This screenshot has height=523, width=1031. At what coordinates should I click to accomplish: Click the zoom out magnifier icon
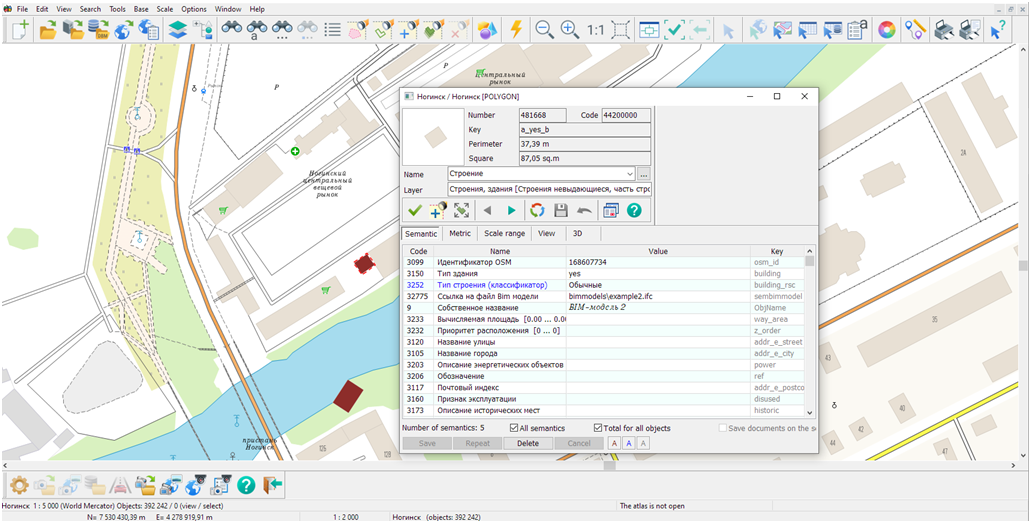[x=545, y=30]
